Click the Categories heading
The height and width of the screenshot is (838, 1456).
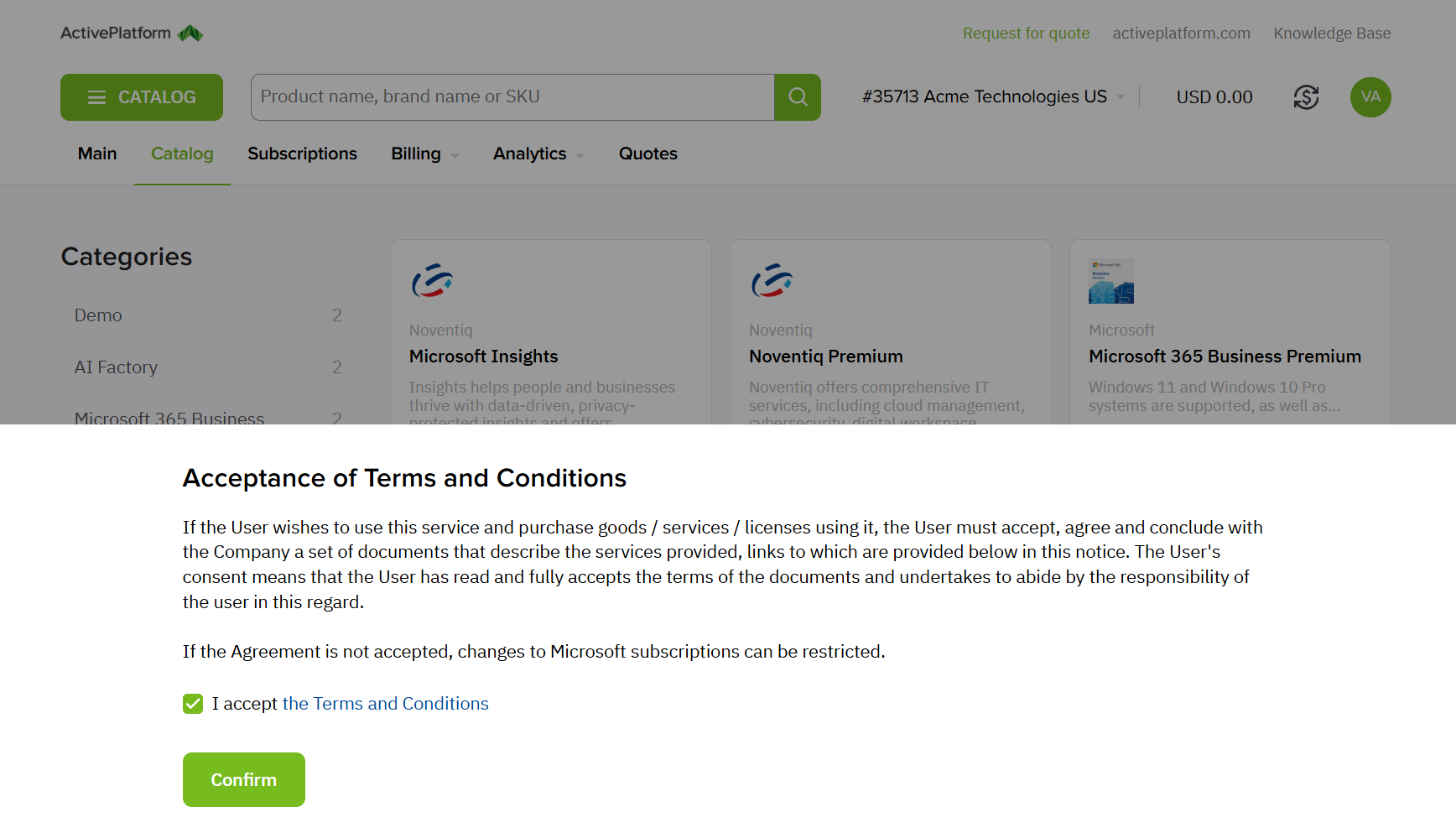click(127, 257)
